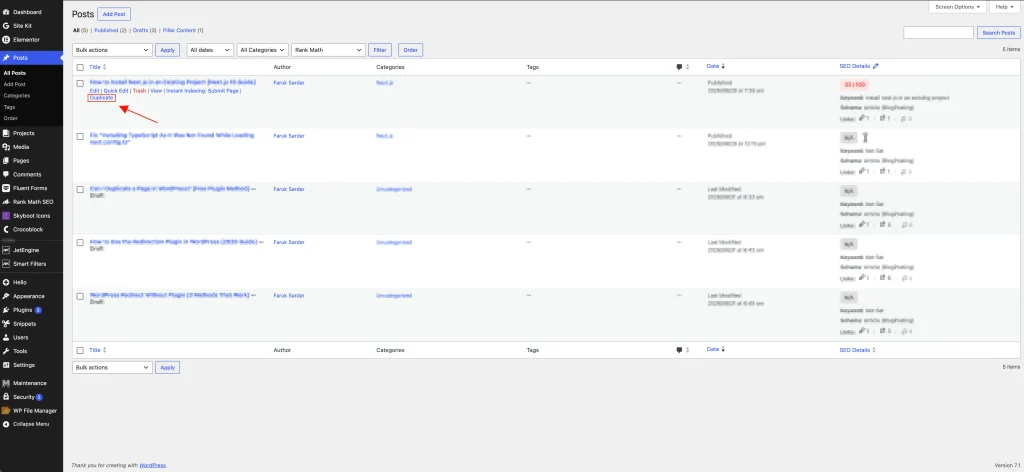Filter list by Published posts

click(x=106, y=30)
